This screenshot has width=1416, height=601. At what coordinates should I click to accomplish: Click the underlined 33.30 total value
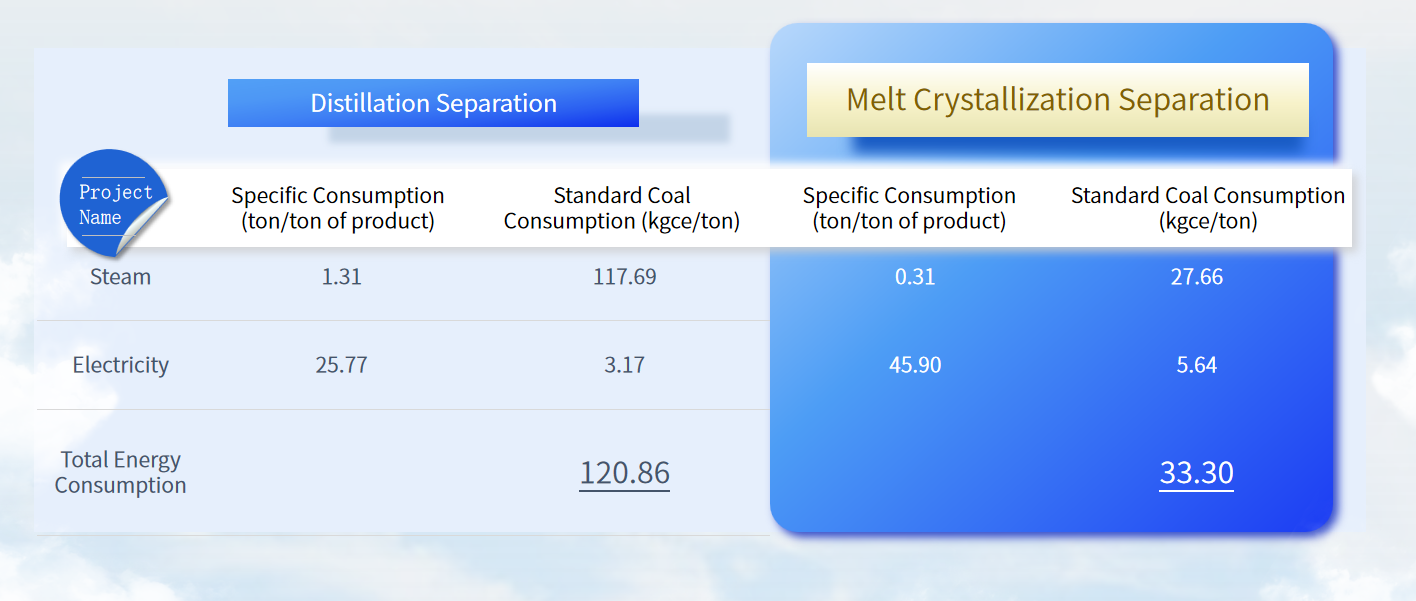(x=1196, y=472)
